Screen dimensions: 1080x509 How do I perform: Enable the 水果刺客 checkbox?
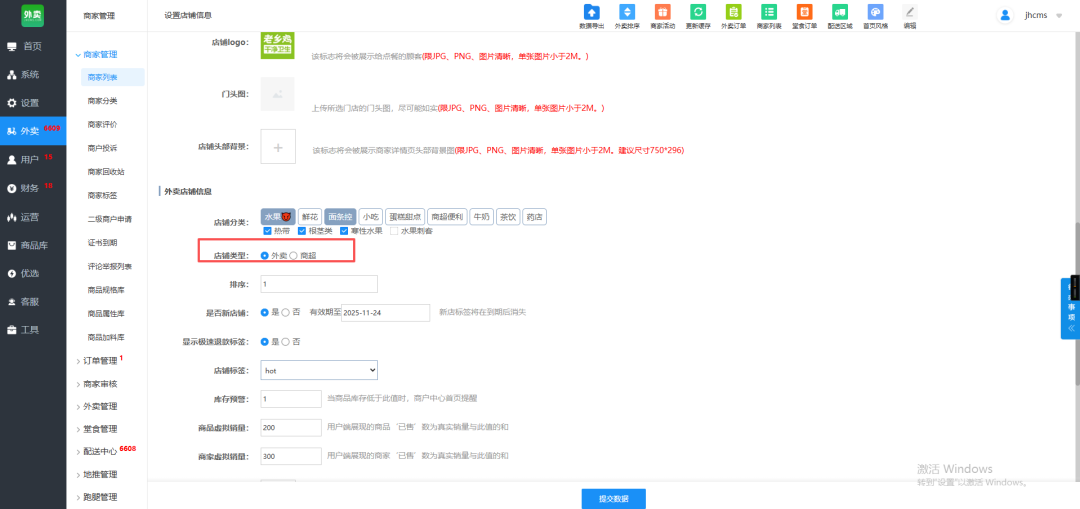point(394,231)
